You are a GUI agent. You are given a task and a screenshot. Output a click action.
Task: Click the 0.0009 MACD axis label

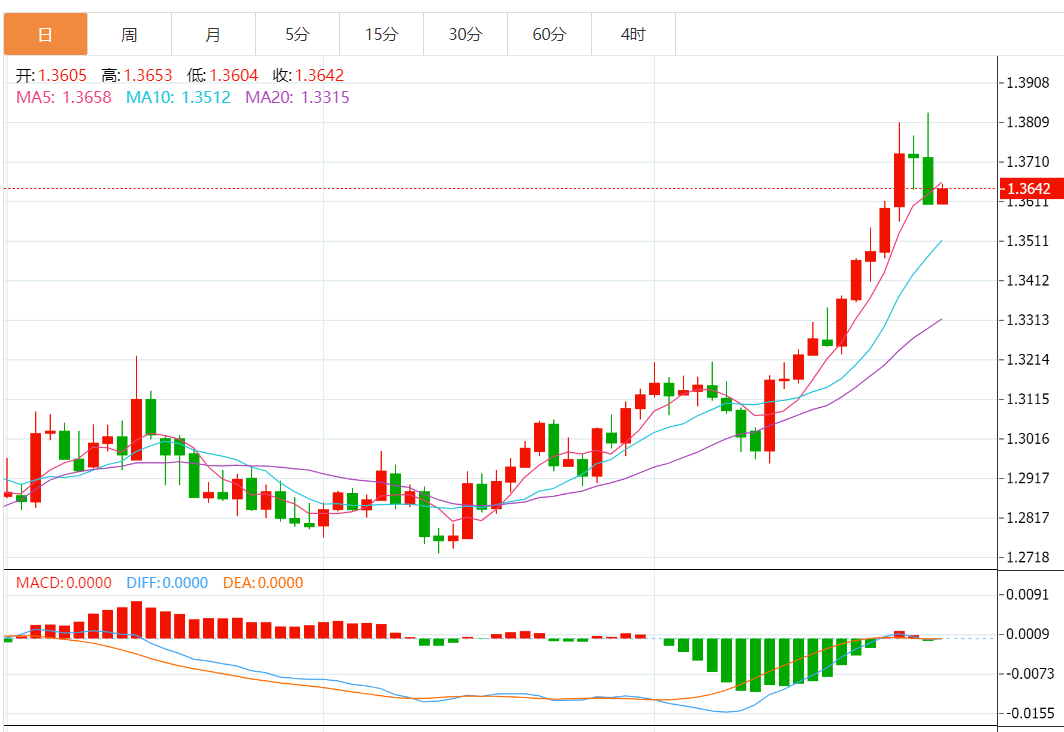pyautogui.click(x=1027, y=634)
